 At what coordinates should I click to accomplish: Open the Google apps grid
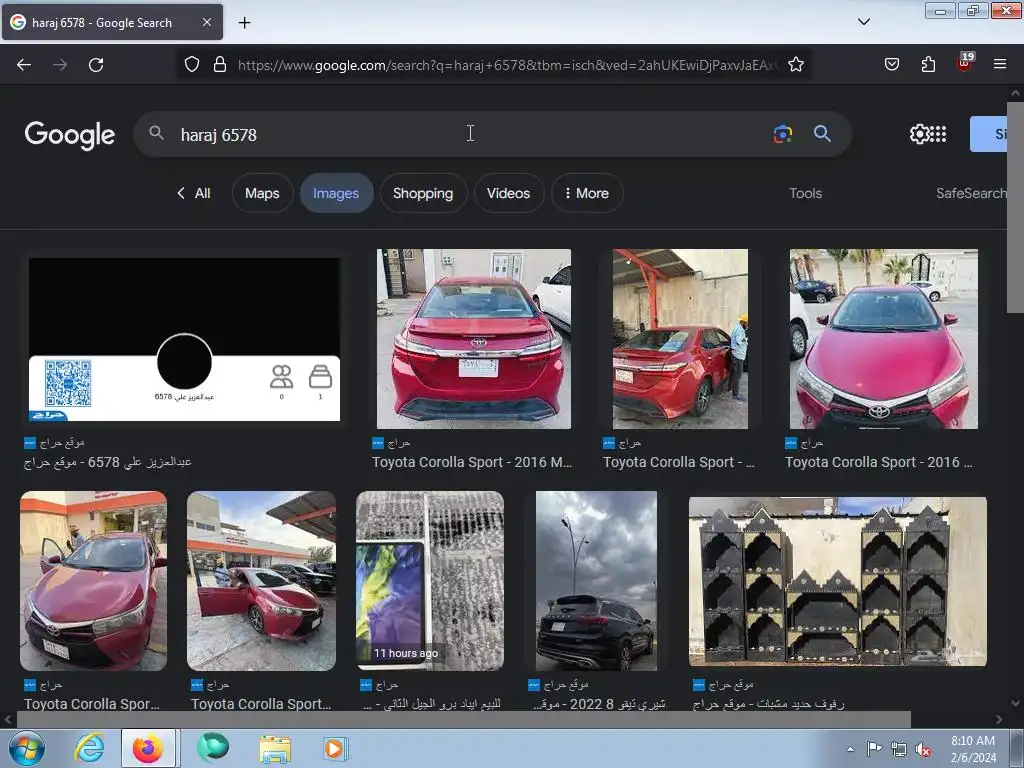coord(938,134)
